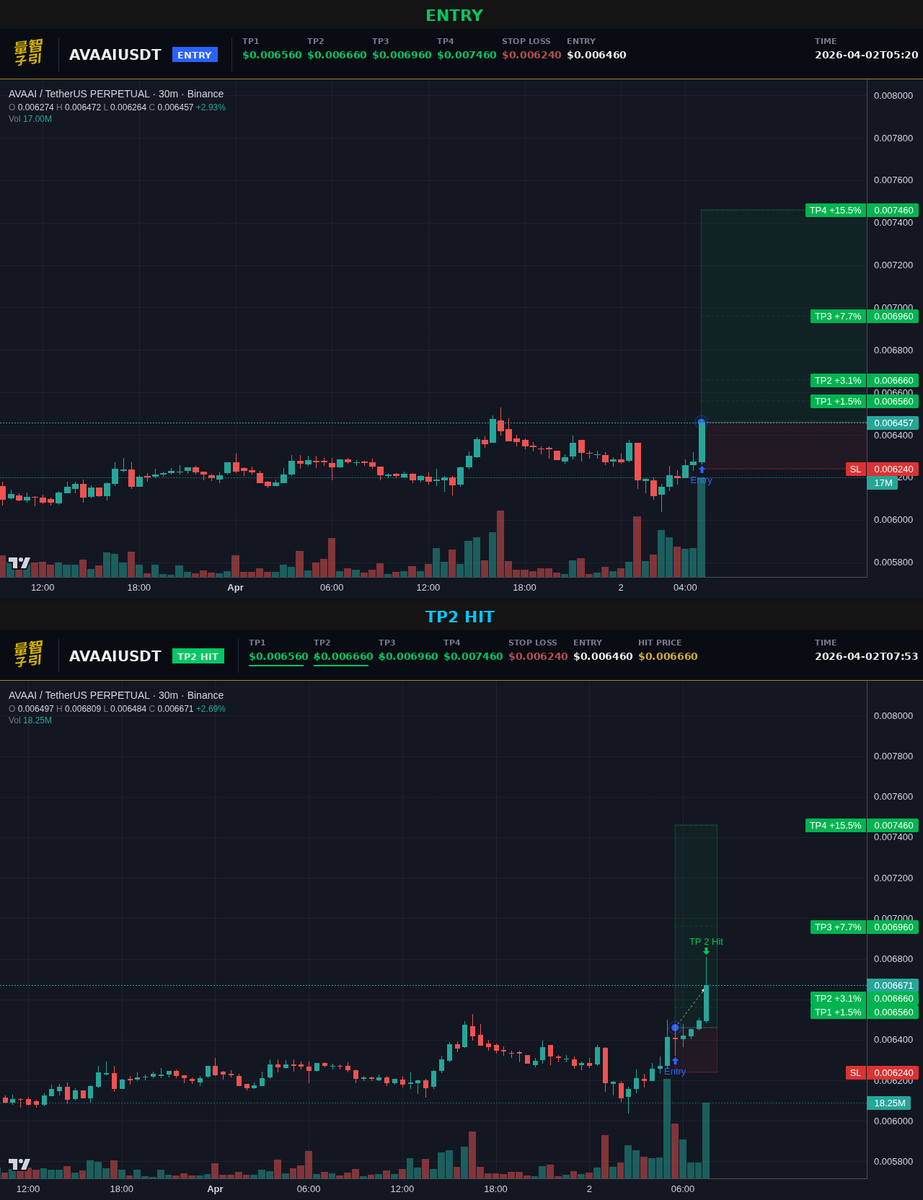Click the yellow HIT PRICE value $0.006660
This screenshot has width=923, height=1200.
click(x=668, y=656)
